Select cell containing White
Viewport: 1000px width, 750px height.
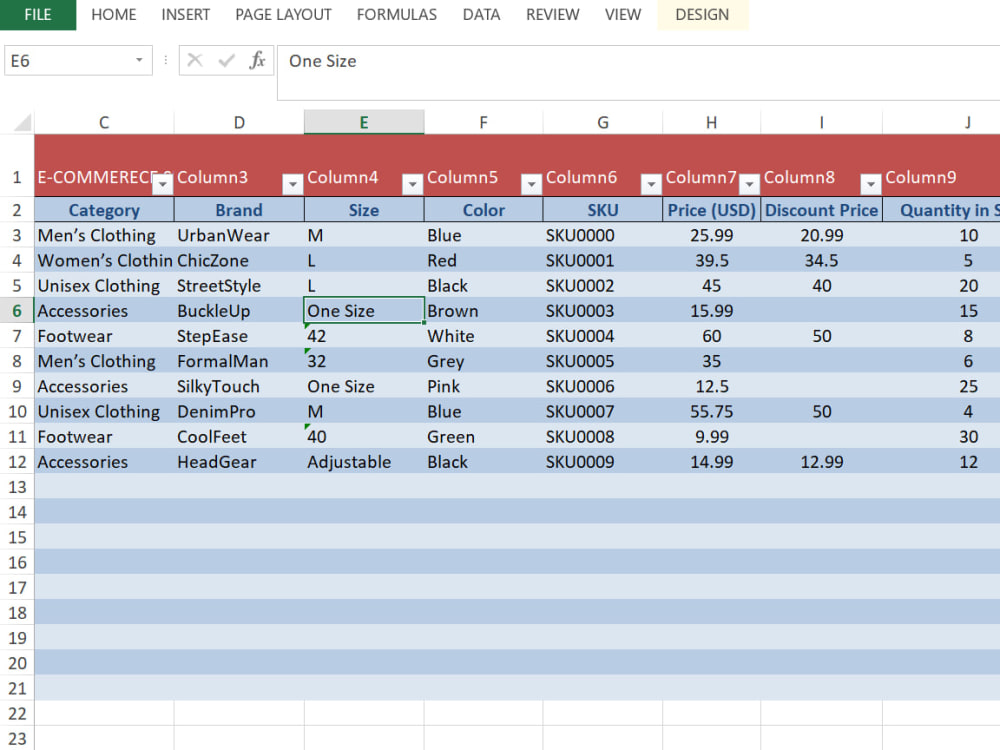coord(483,336)
